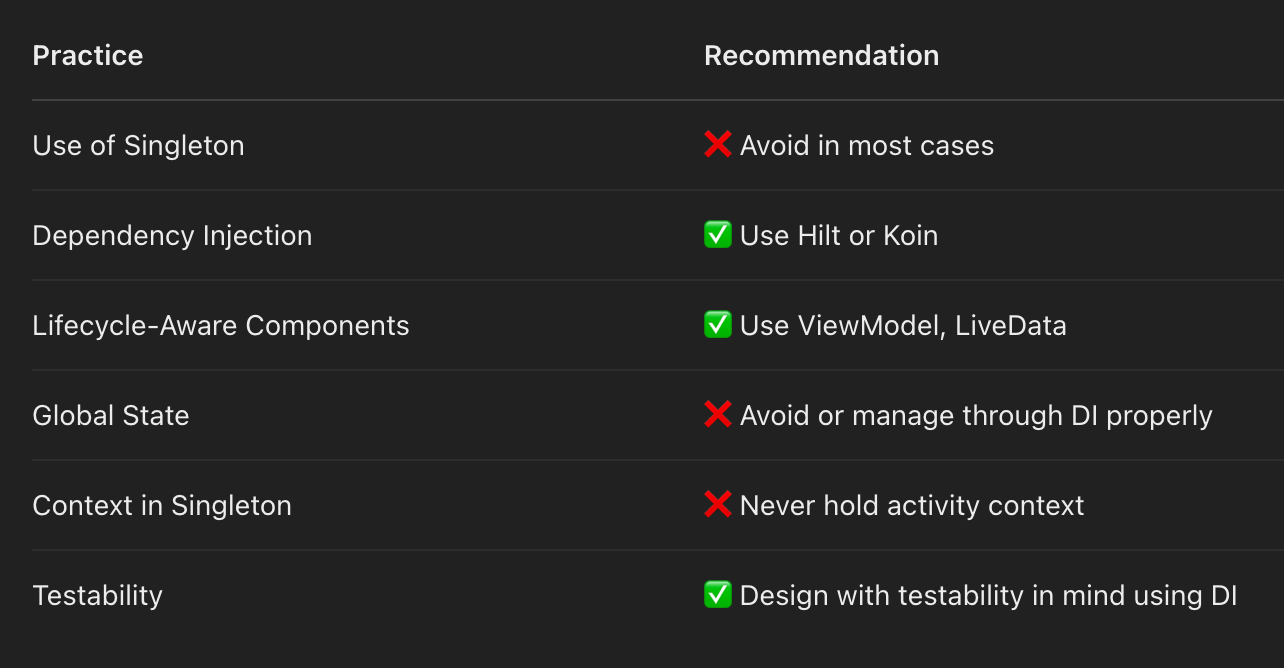The width and height of the screenshot is (1284, 668).
Task: Click the green checkmark next to Use Hilt or Koin
Action: pyautogui.click(x=718, y=235)
